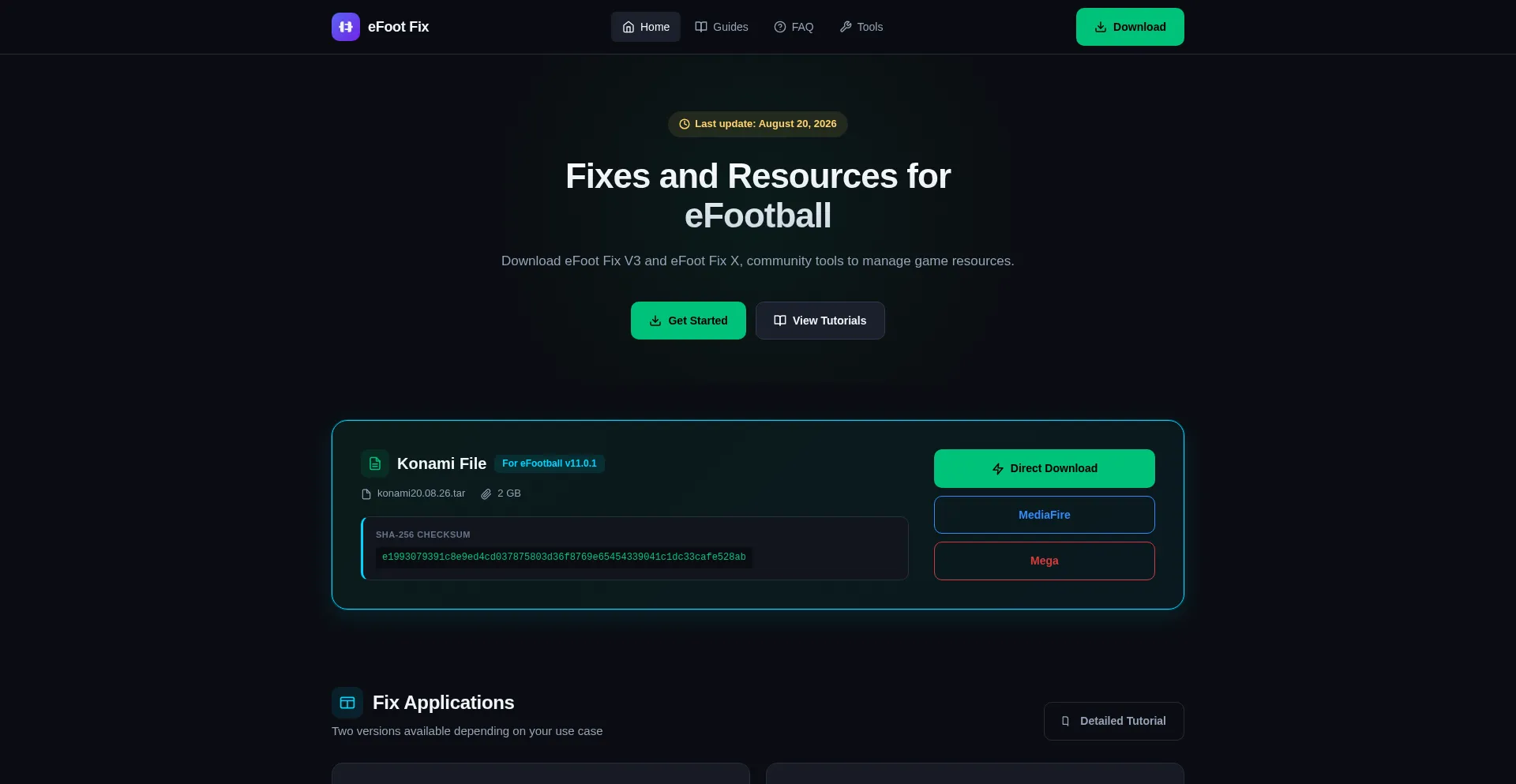The height and width of the screenshot is (784, 1516).
Task: Click the house icon in Home tab
Action: 629,27
